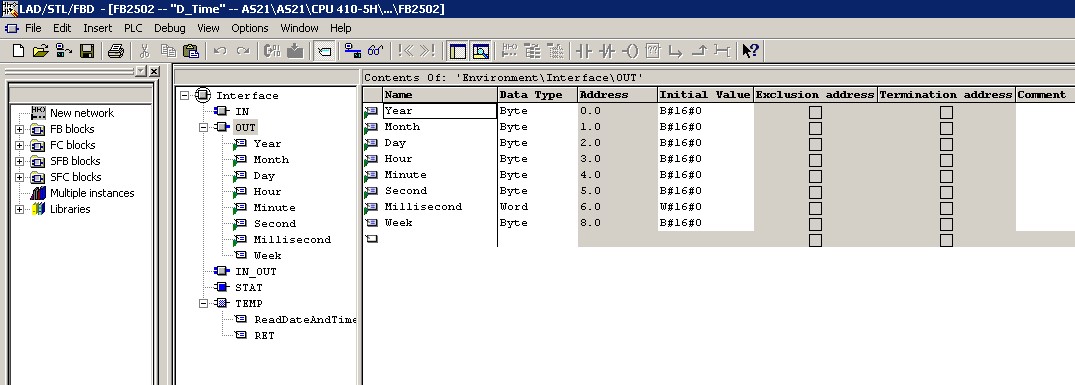Open the Insert menu
This screenshot has width=1075, height=385.
[97, 28]
